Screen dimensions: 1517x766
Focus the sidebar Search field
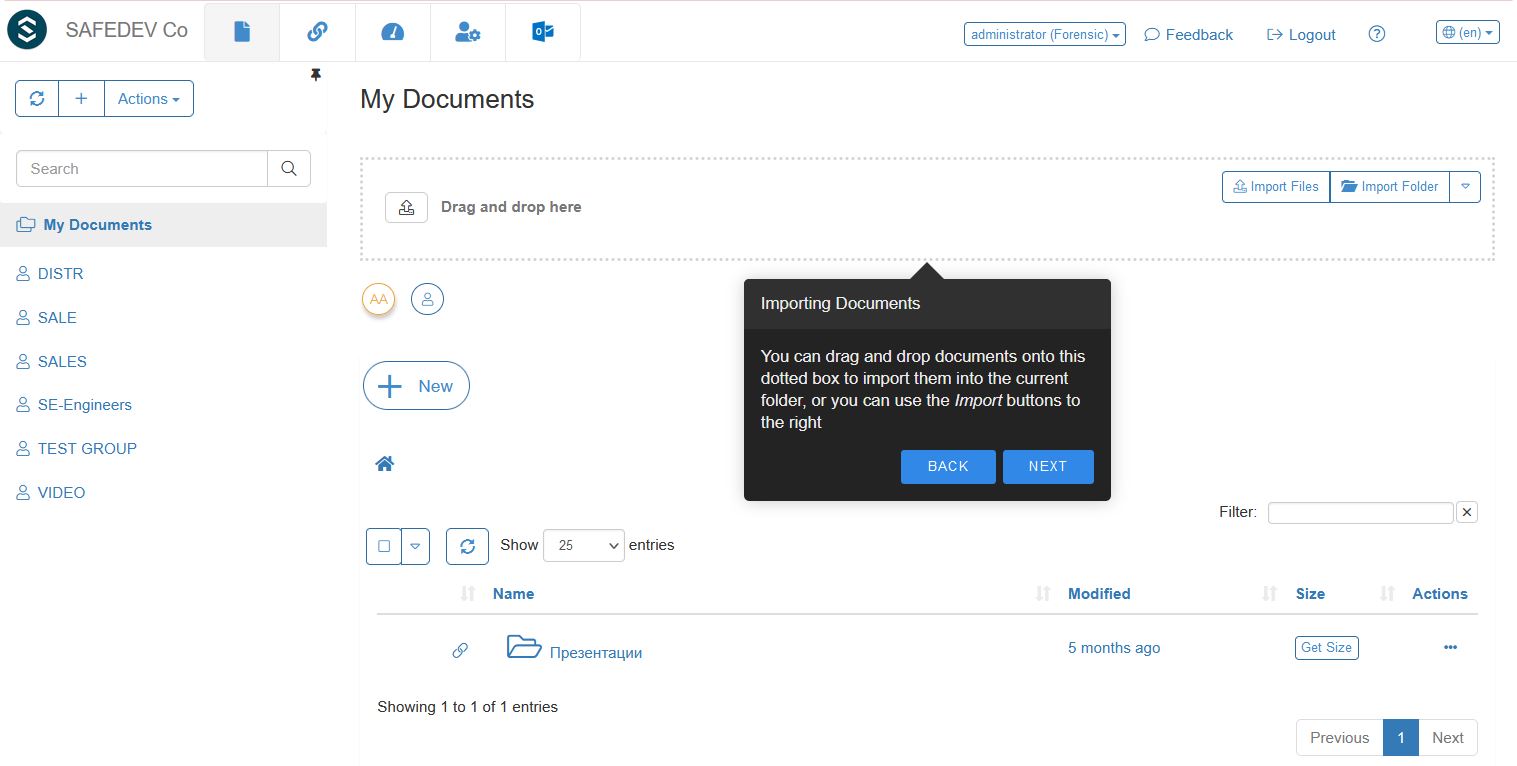pyautogui.click(x=142, y=169)
